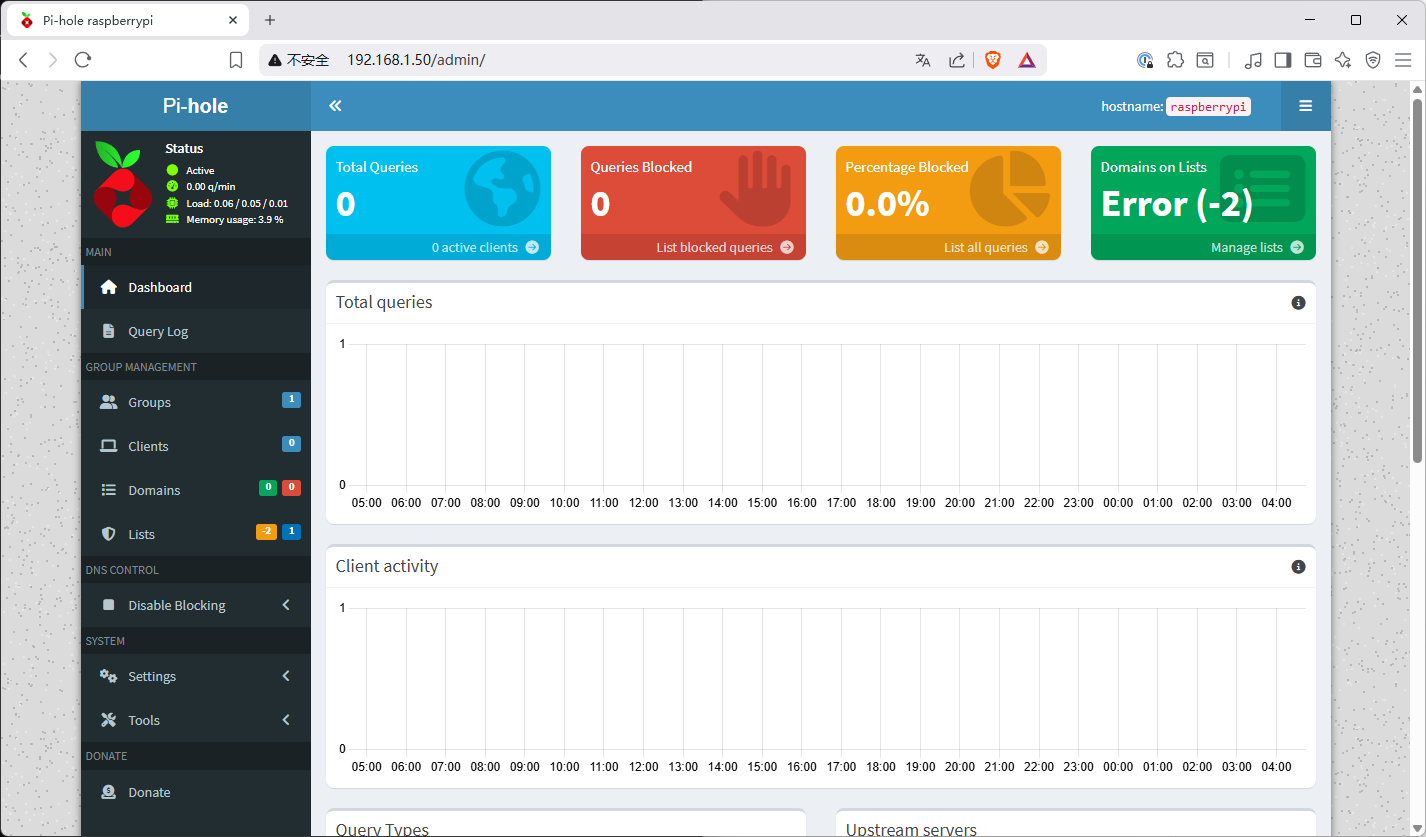Open the extensions puzzle icon

(x=1176, y=60)
